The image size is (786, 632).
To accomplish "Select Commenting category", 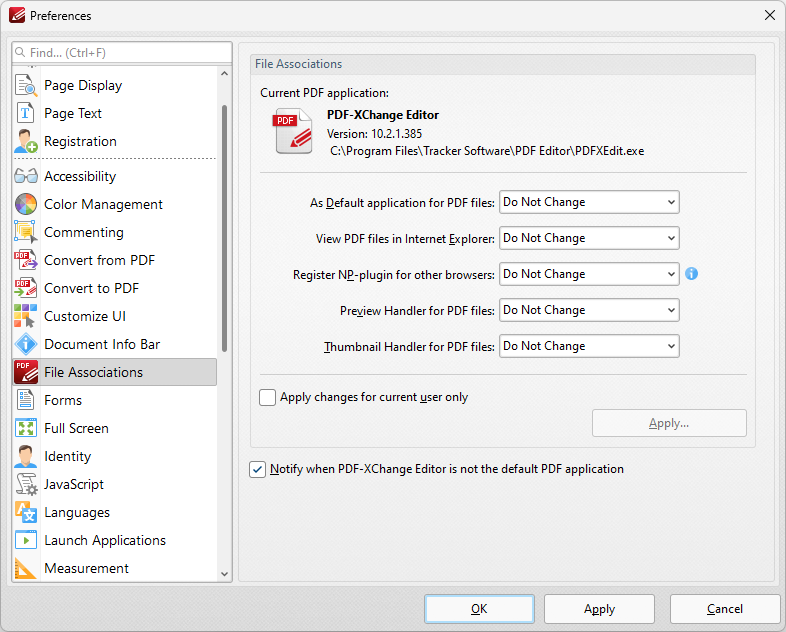I will coord(115,233).
